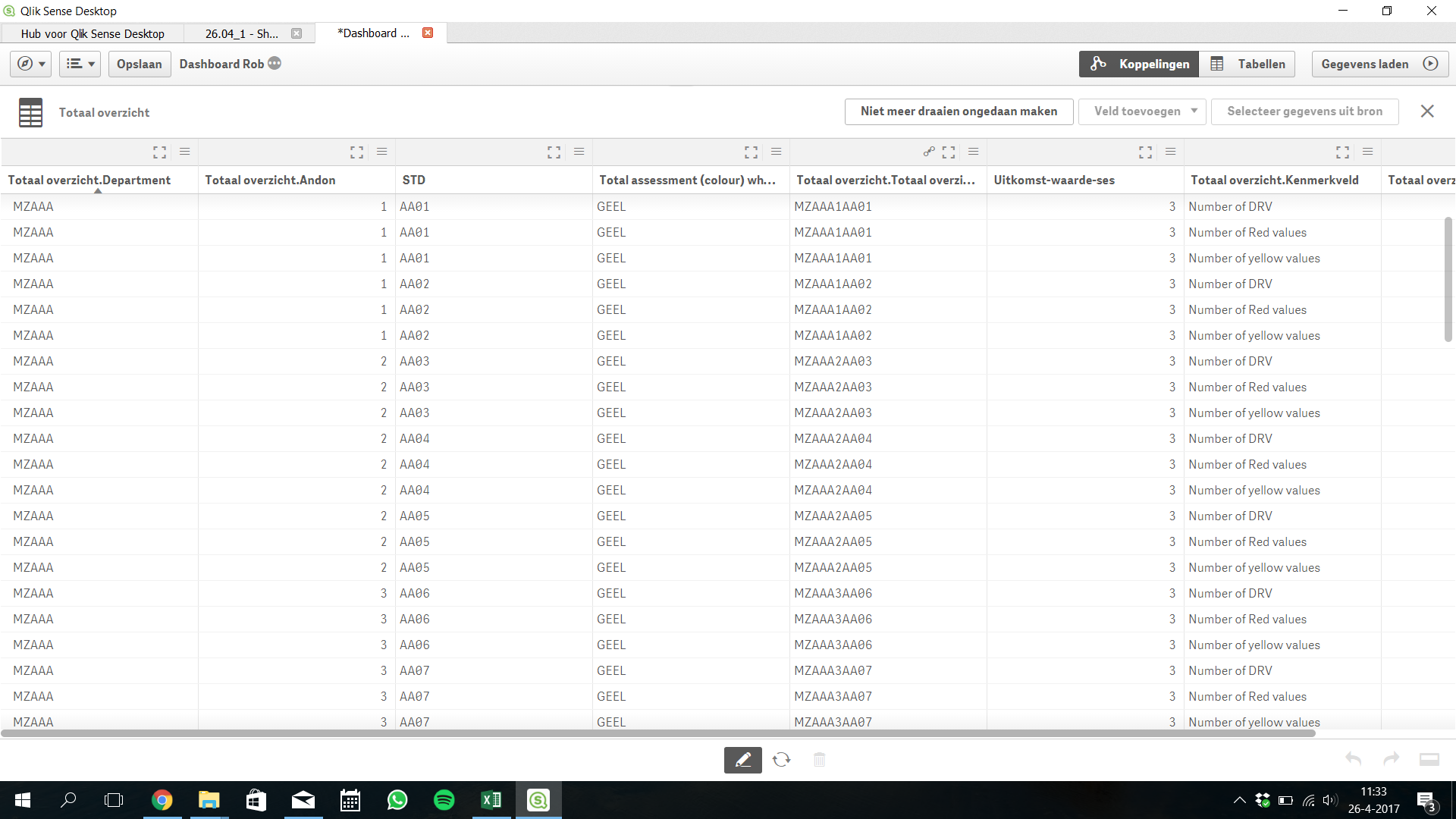The image size is (1456, 819).
Task: Expand the STD column view icon
Action: pyautogui.click(x=554, y=152)
